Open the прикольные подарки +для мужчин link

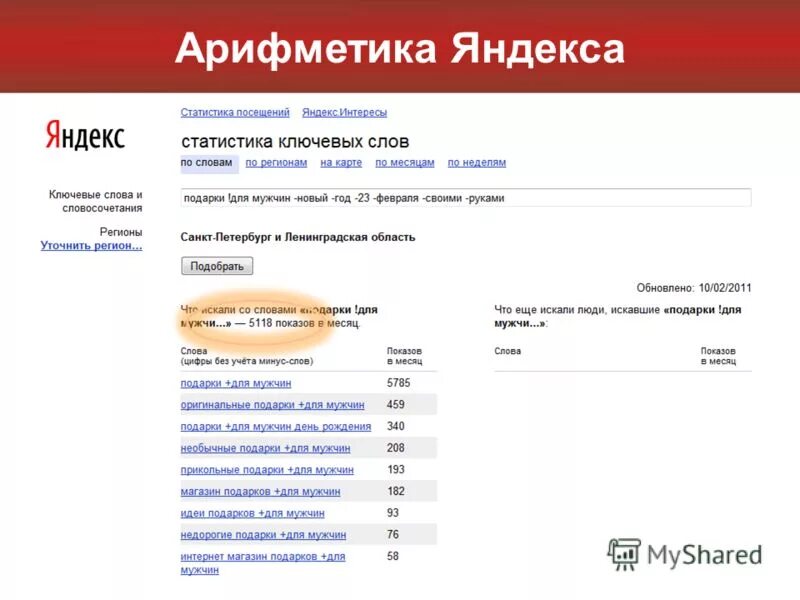coord(267,470)
